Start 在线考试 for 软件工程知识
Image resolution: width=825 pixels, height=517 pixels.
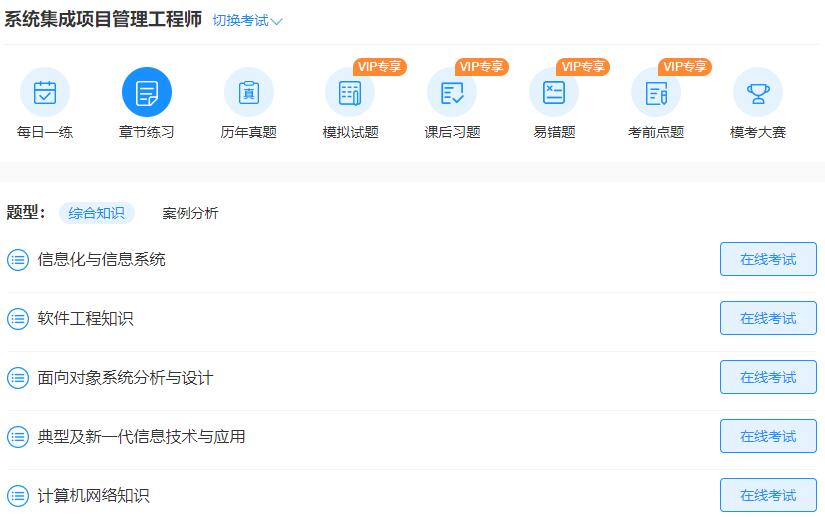tap(768, 318)
